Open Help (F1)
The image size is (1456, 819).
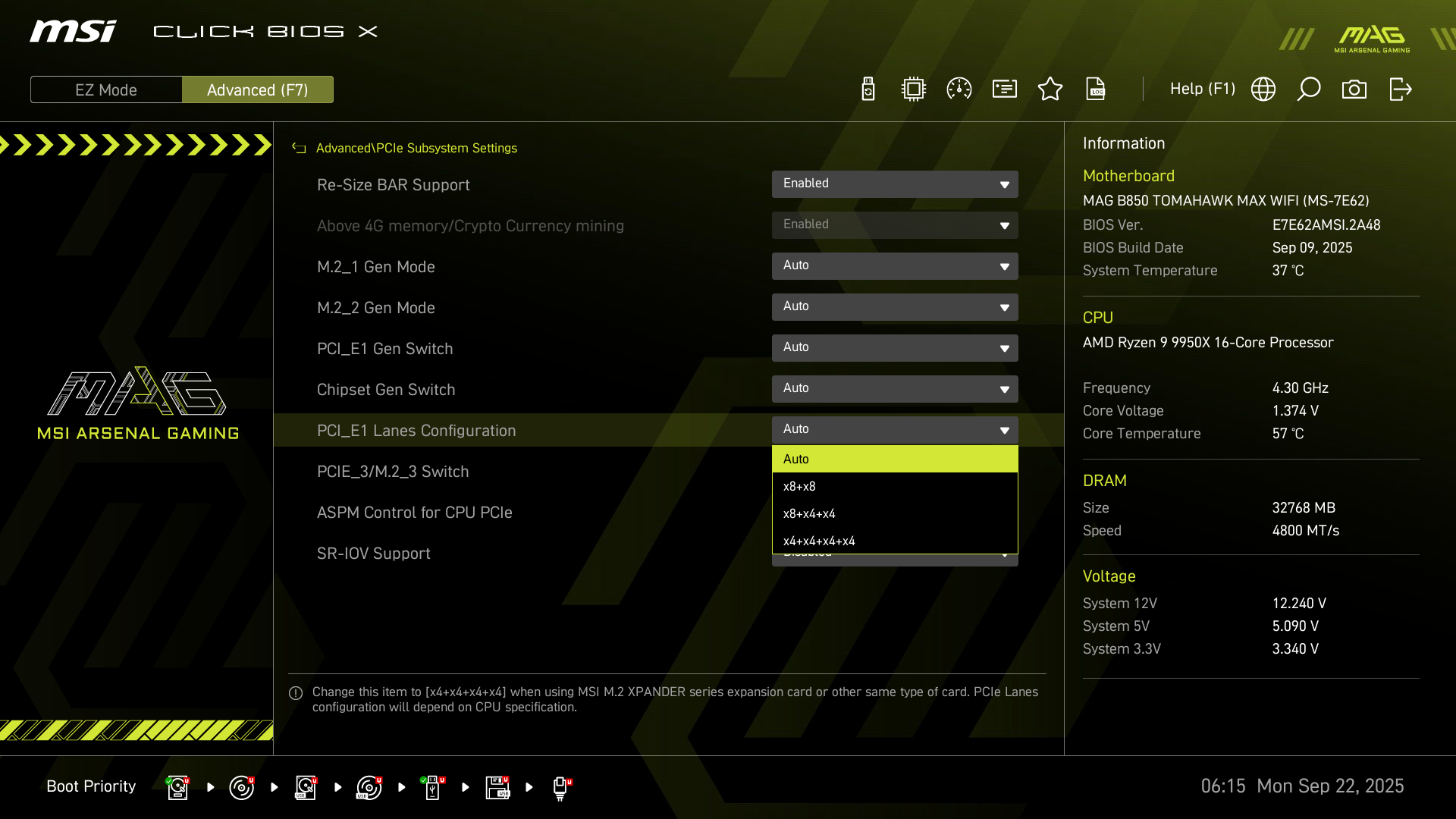click(1202, 89)
